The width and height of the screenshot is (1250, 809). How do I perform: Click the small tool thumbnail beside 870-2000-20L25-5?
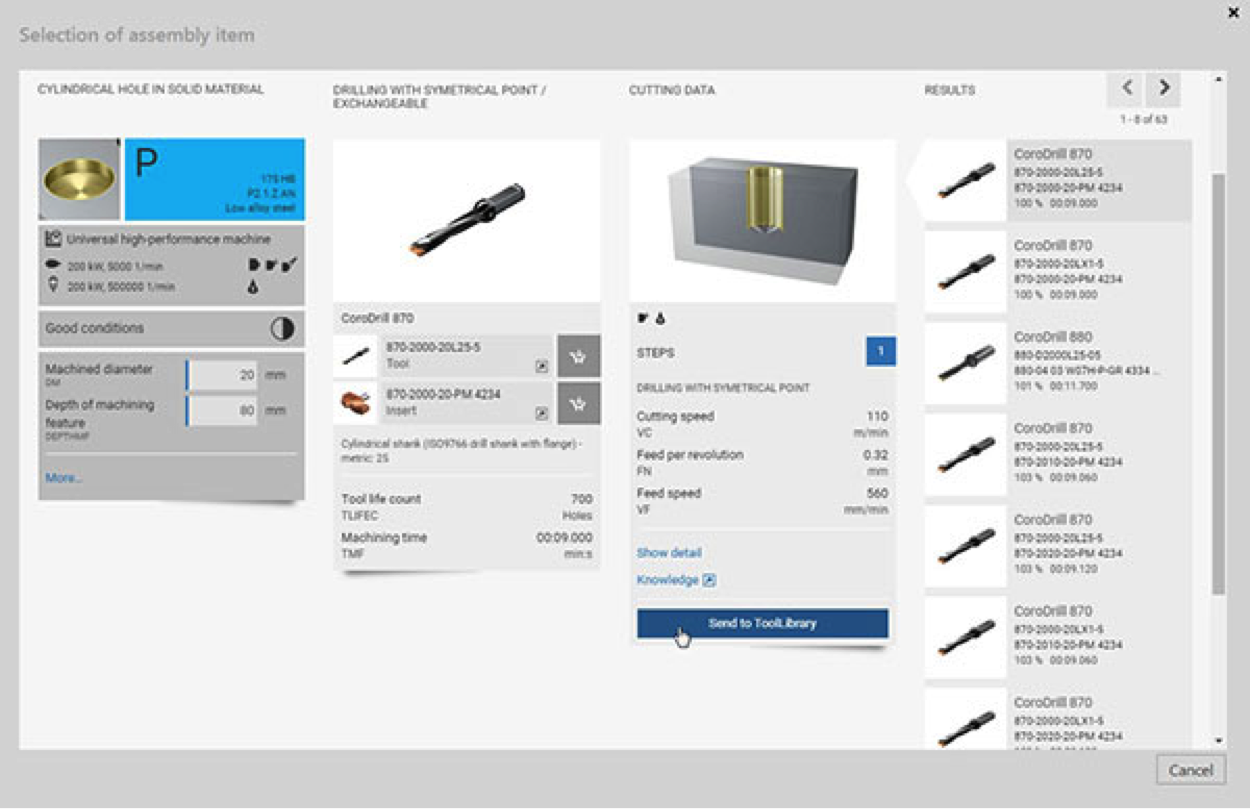point(356,356)
